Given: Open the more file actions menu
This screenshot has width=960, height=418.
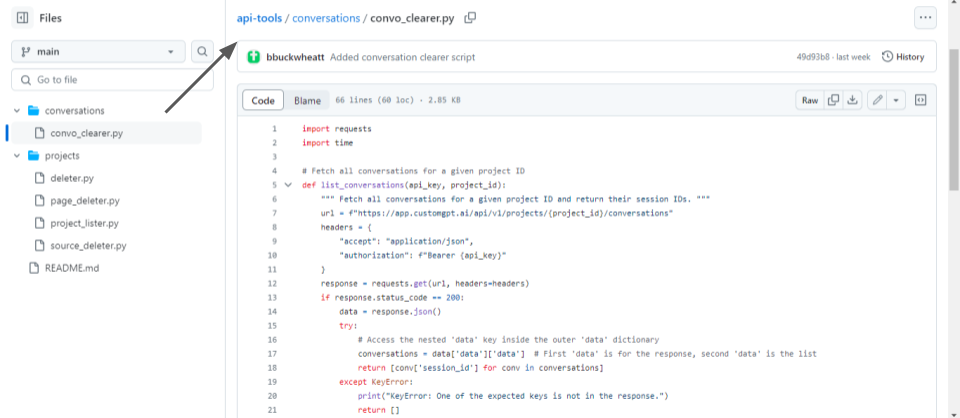Looking at the screenshot, I should tap(925, 18).
